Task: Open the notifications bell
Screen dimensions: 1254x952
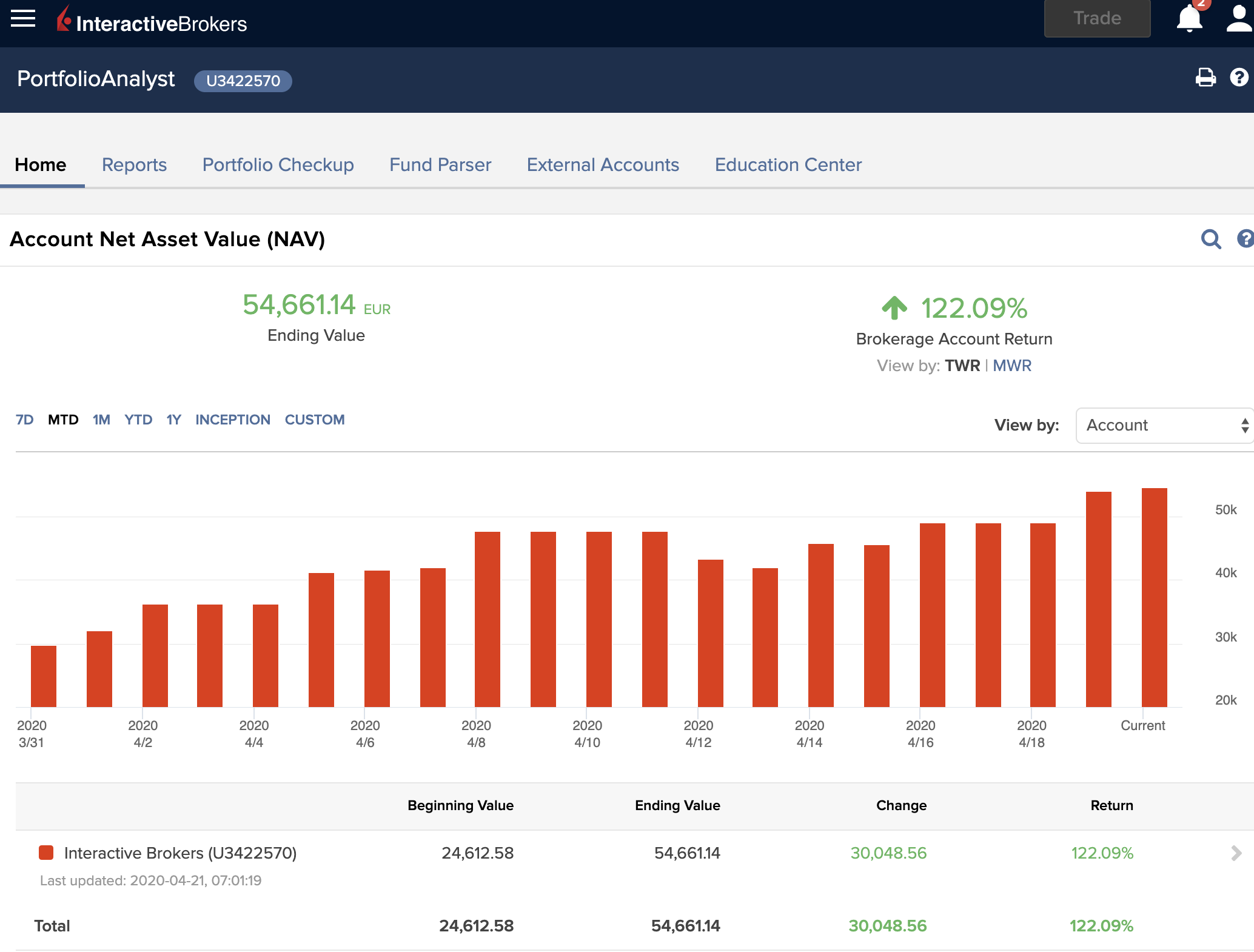Action: coord(1189,18)
